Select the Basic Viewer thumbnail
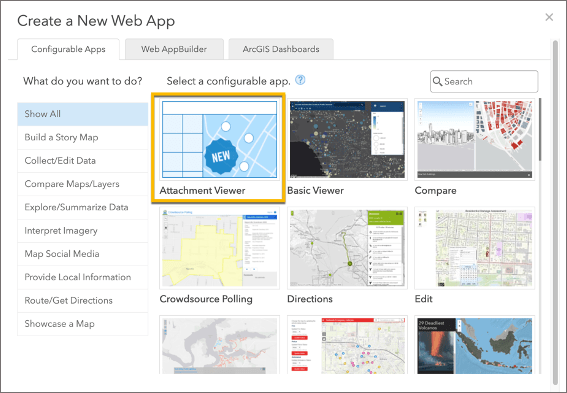Screen dimensions: 567x393 [x=347, y=139]
